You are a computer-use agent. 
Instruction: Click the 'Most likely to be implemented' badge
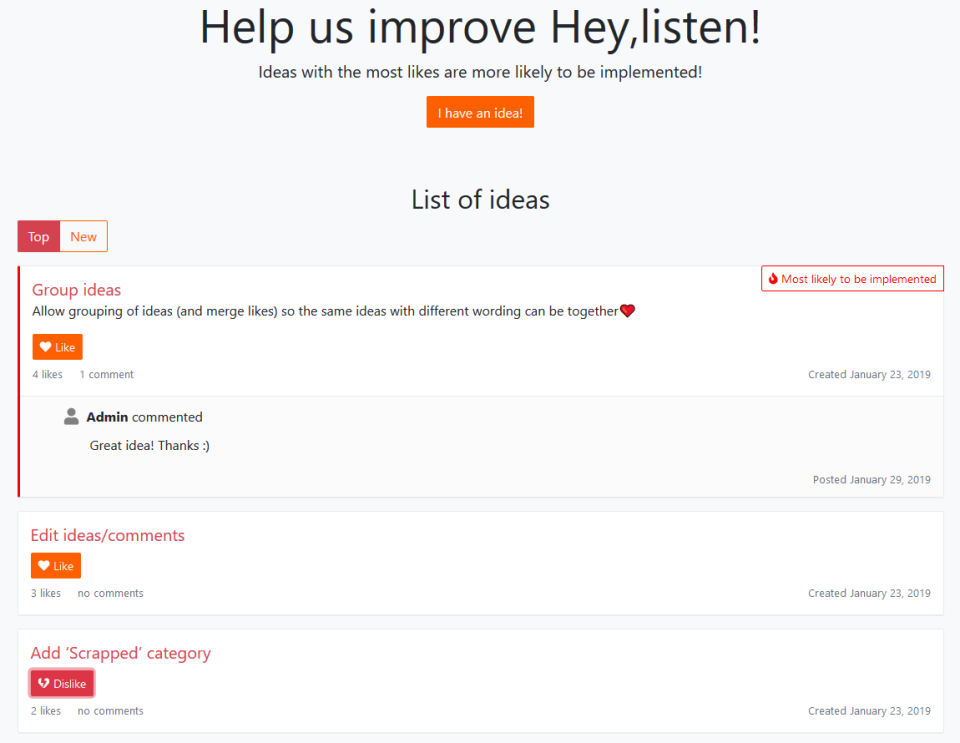click(852, 278)
